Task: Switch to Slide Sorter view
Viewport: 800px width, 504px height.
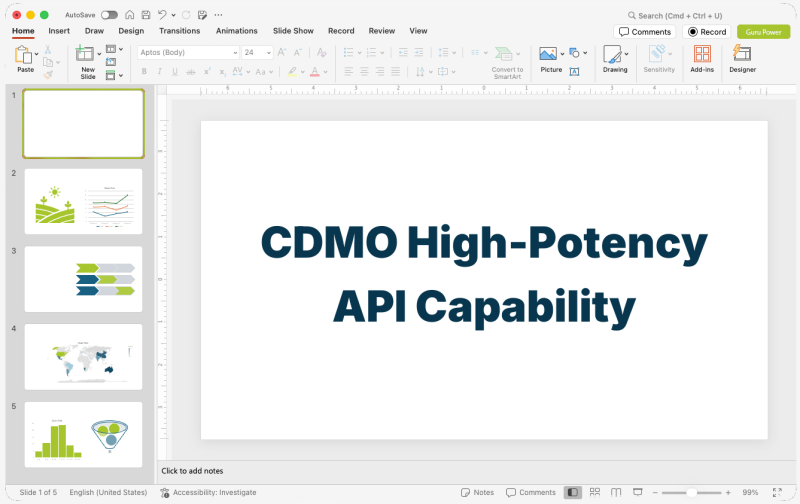Action: click(595, 492)
